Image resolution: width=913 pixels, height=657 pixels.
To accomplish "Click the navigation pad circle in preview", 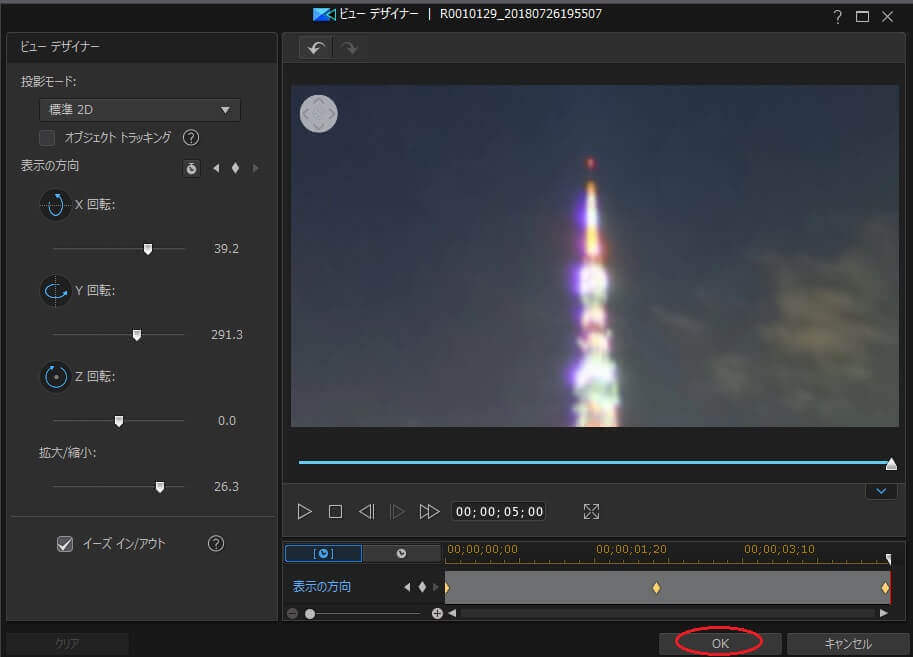I will point(319,114).
